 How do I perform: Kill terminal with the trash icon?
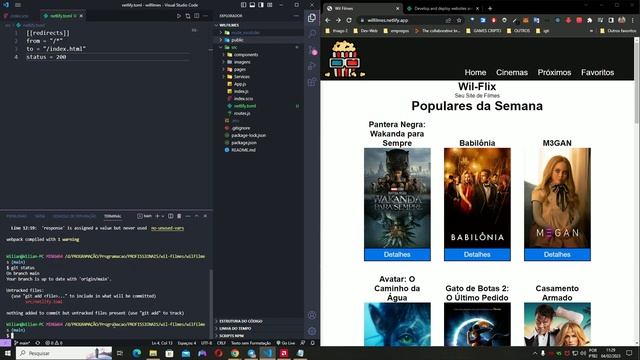click(179, 216)
